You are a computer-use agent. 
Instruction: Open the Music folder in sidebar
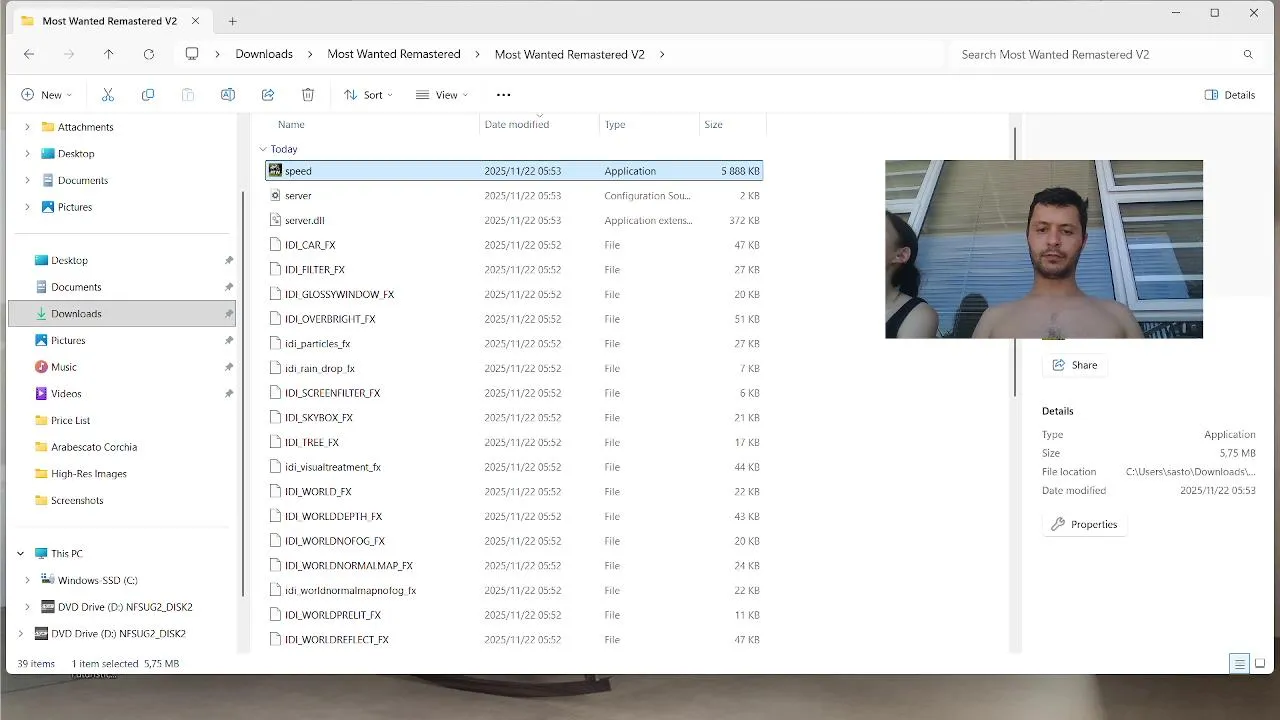[64, 367]
